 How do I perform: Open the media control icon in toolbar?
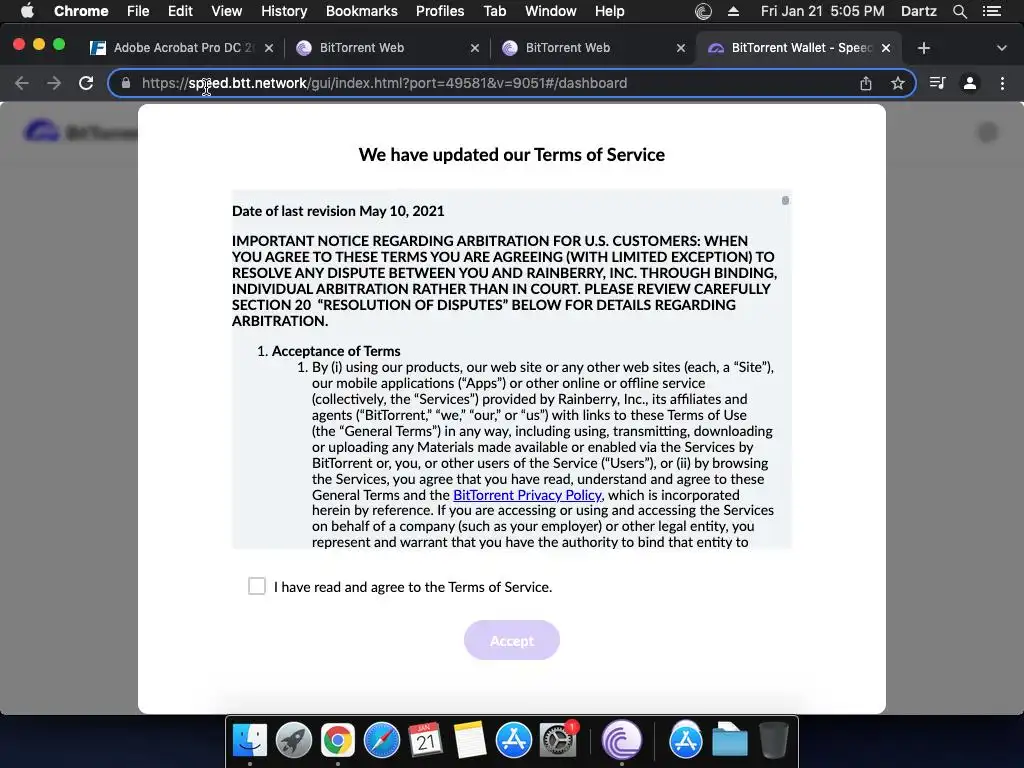pyautogui.click(x=937, y=83)
